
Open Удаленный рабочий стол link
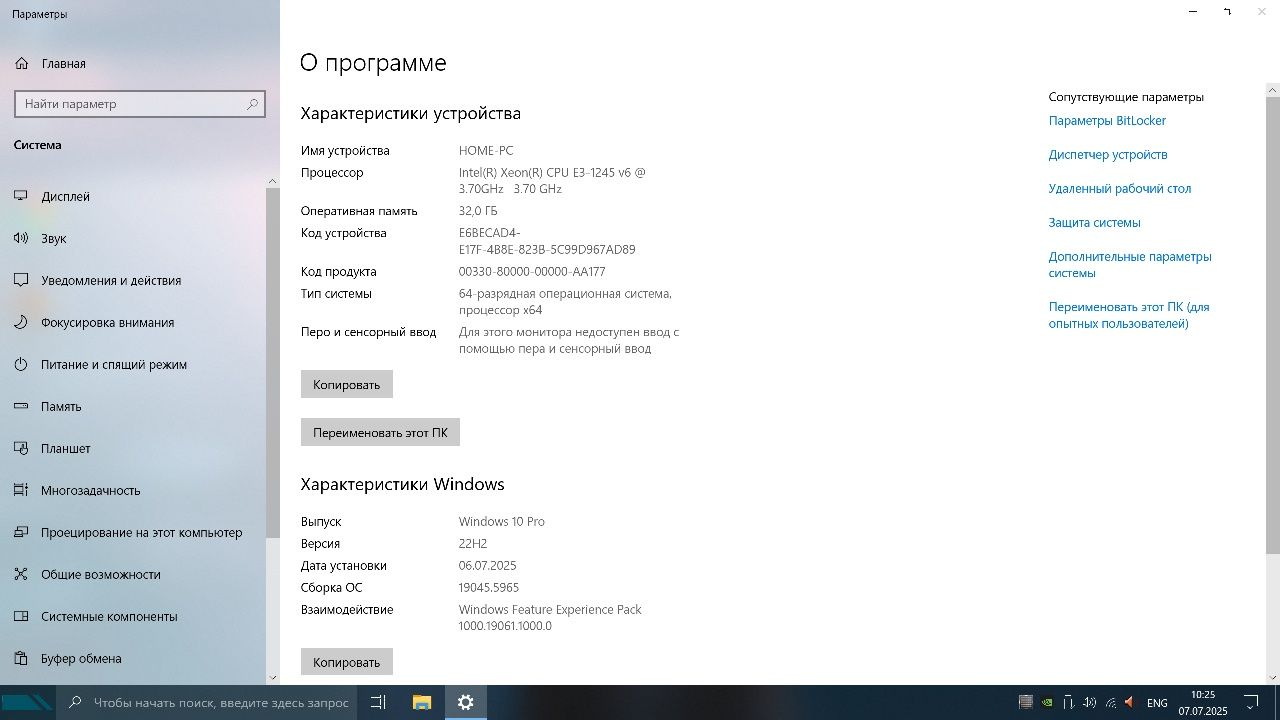tap(1120, 189)
